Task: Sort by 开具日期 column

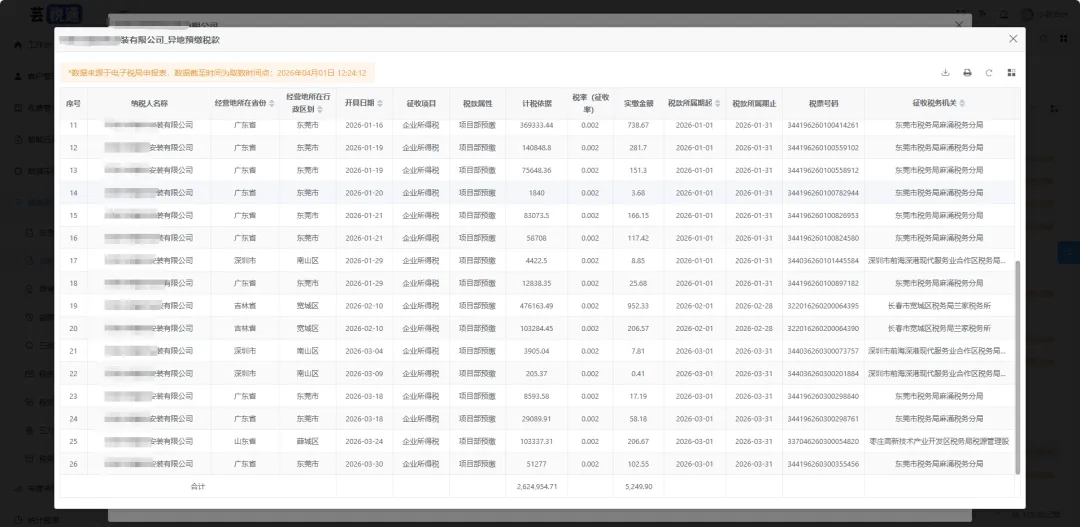Action: tap(380, 103)
